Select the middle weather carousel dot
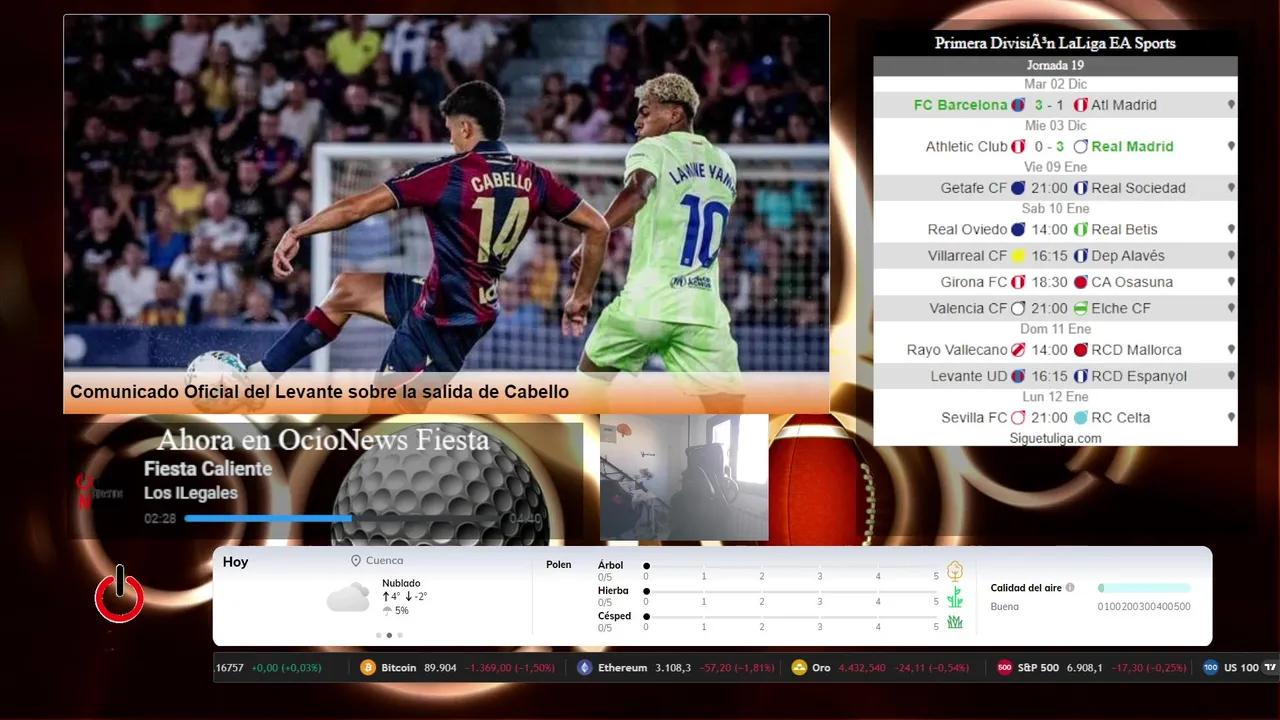Viewport: 1280px width, 720px height. click(389, 635)
